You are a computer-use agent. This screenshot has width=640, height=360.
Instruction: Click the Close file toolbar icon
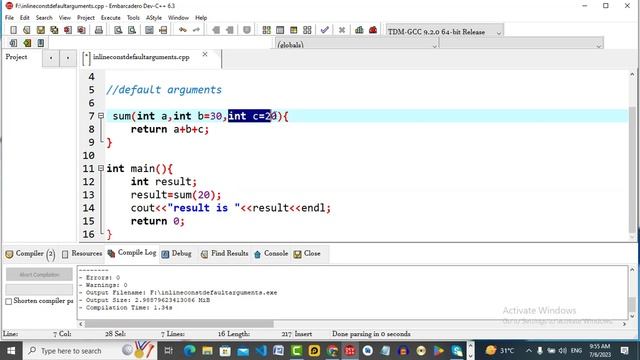pos(68,30)
